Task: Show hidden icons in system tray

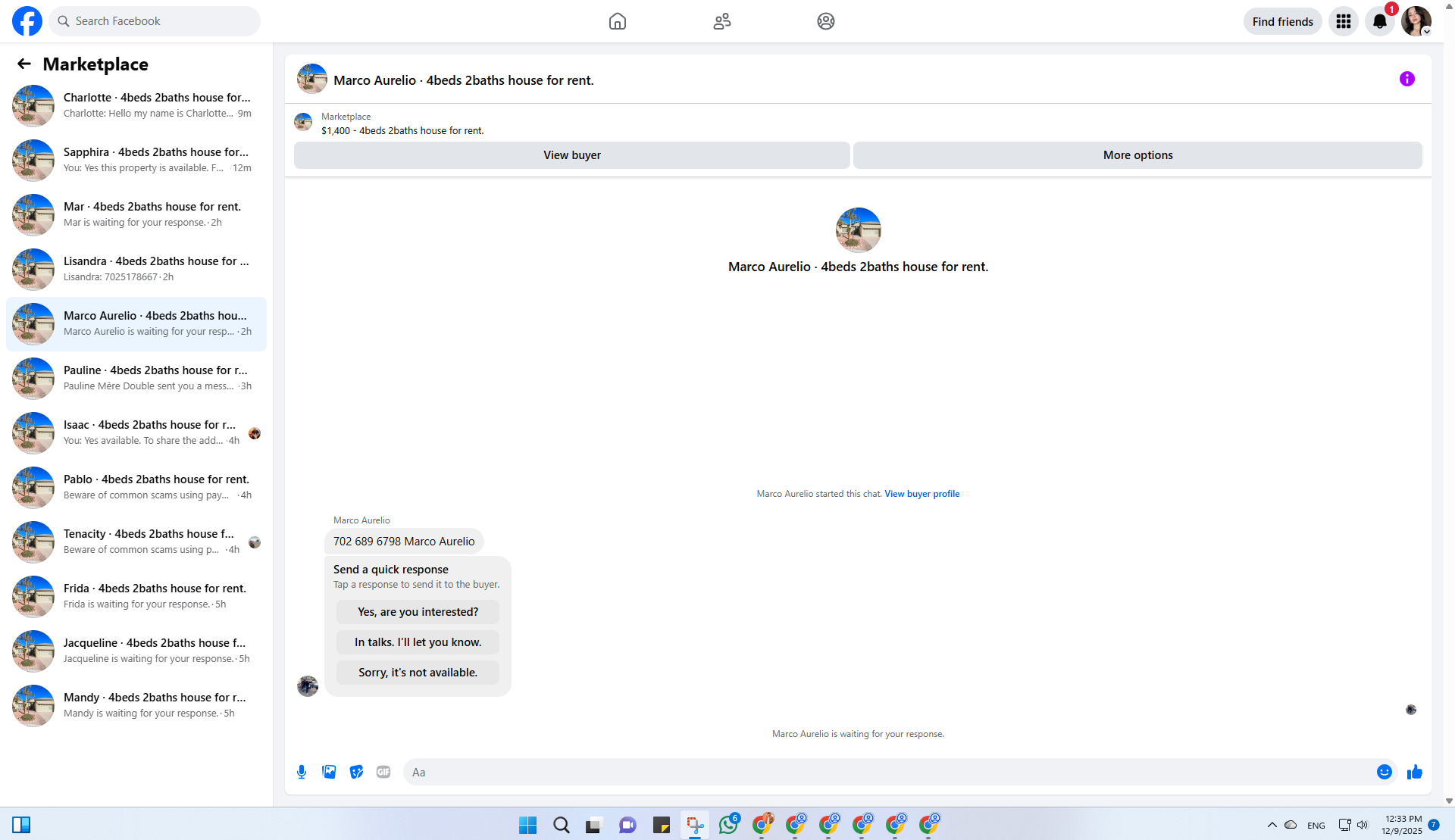Action: pos(1272,825)
